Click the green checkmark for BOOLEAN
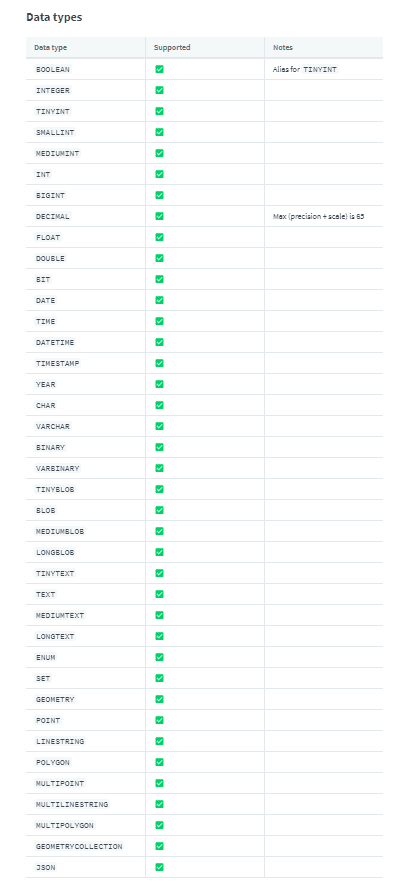Image resolution: width=416 pixels, height=887 pixels. click(160, 69)
